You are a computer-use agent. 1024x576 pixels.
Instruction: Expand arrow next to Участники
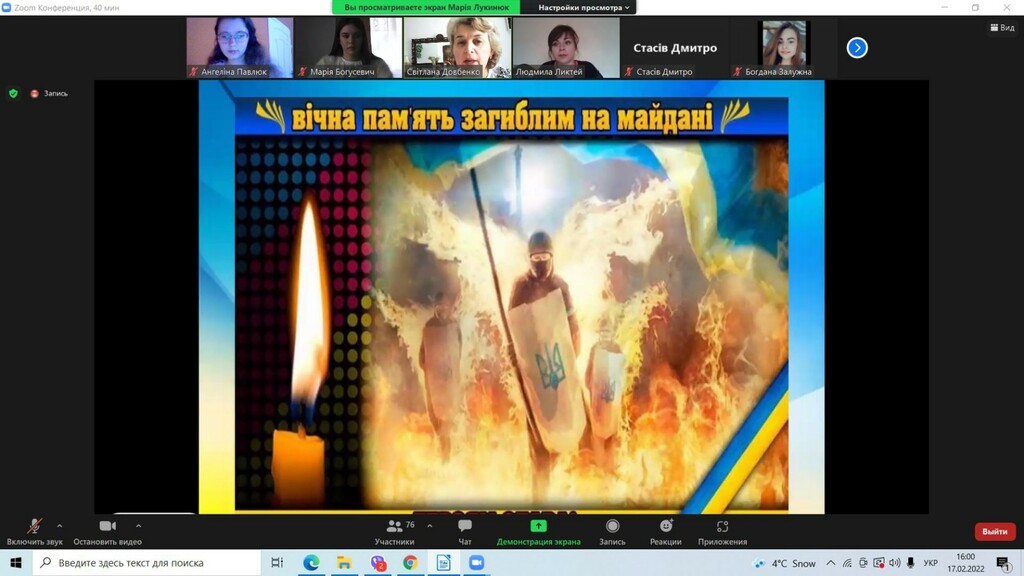(430, 525)
